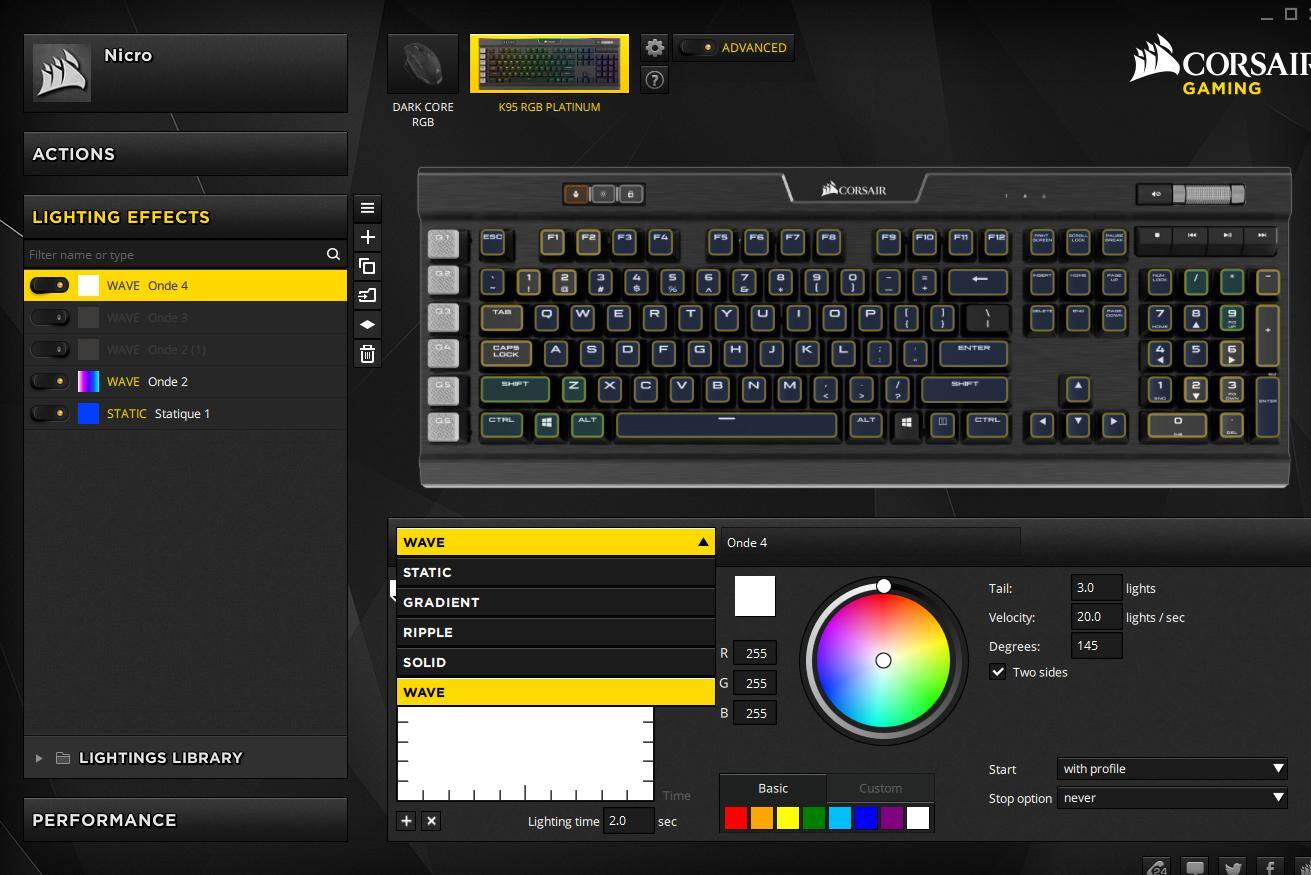Click the add new lighting effect plus icon

(x=367, y=237)
